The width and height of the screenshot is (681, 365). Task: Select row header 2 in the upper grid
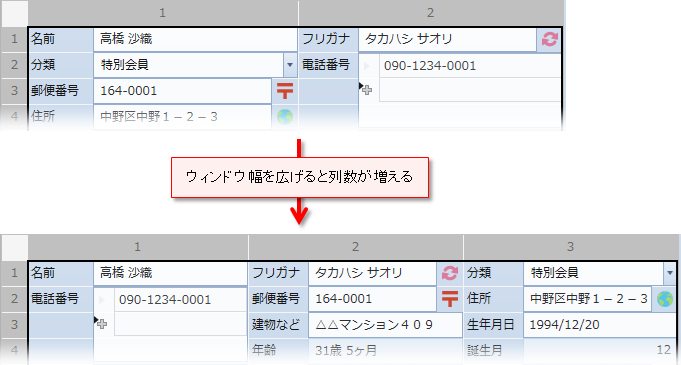click(x=14, y=65)
